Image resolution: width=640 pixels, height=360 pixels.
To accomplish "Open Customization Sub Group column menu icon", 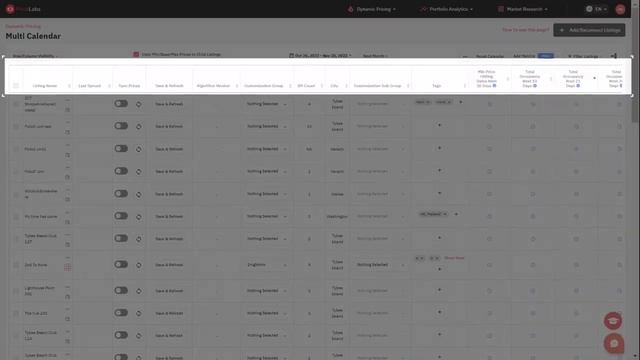I will pos(408,86).
